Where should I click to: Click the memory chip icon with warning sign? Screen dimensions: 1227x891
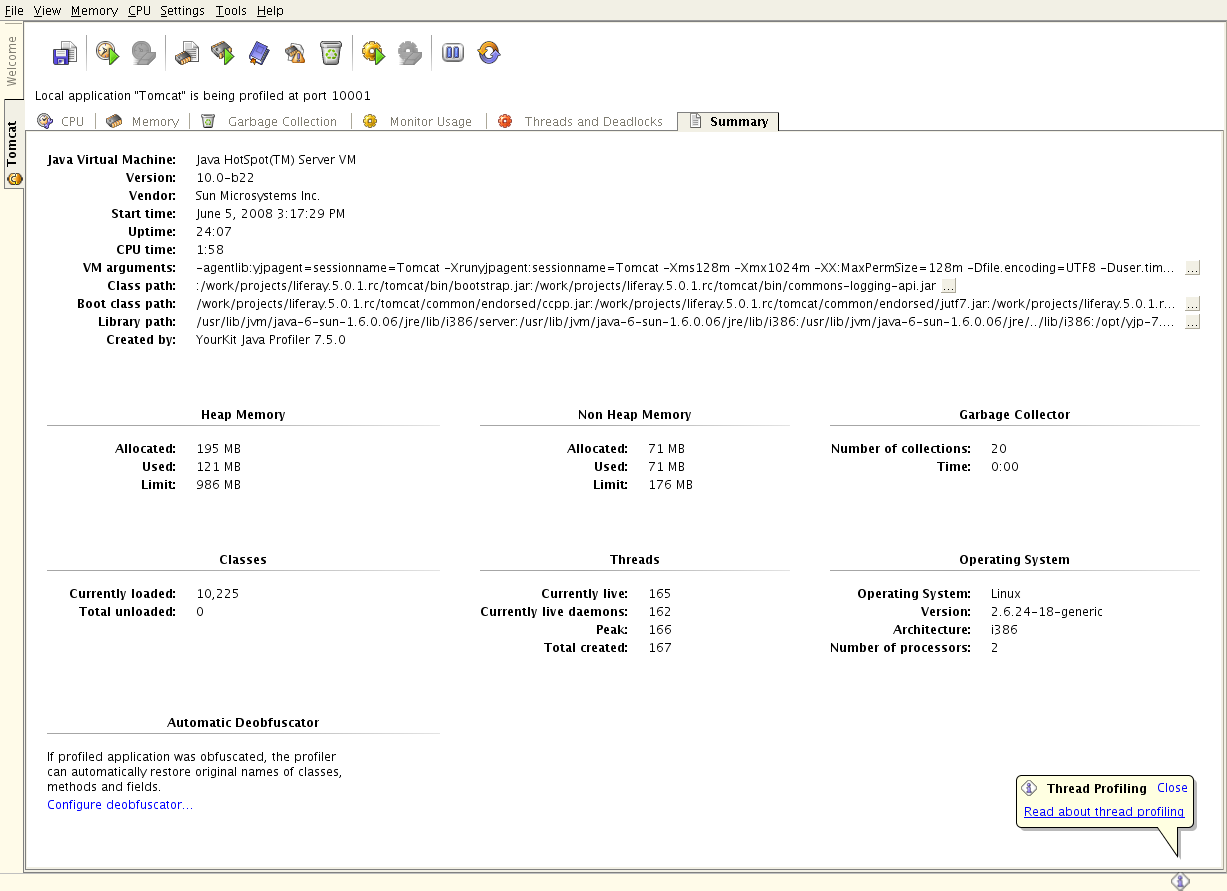tap(295, 53)
